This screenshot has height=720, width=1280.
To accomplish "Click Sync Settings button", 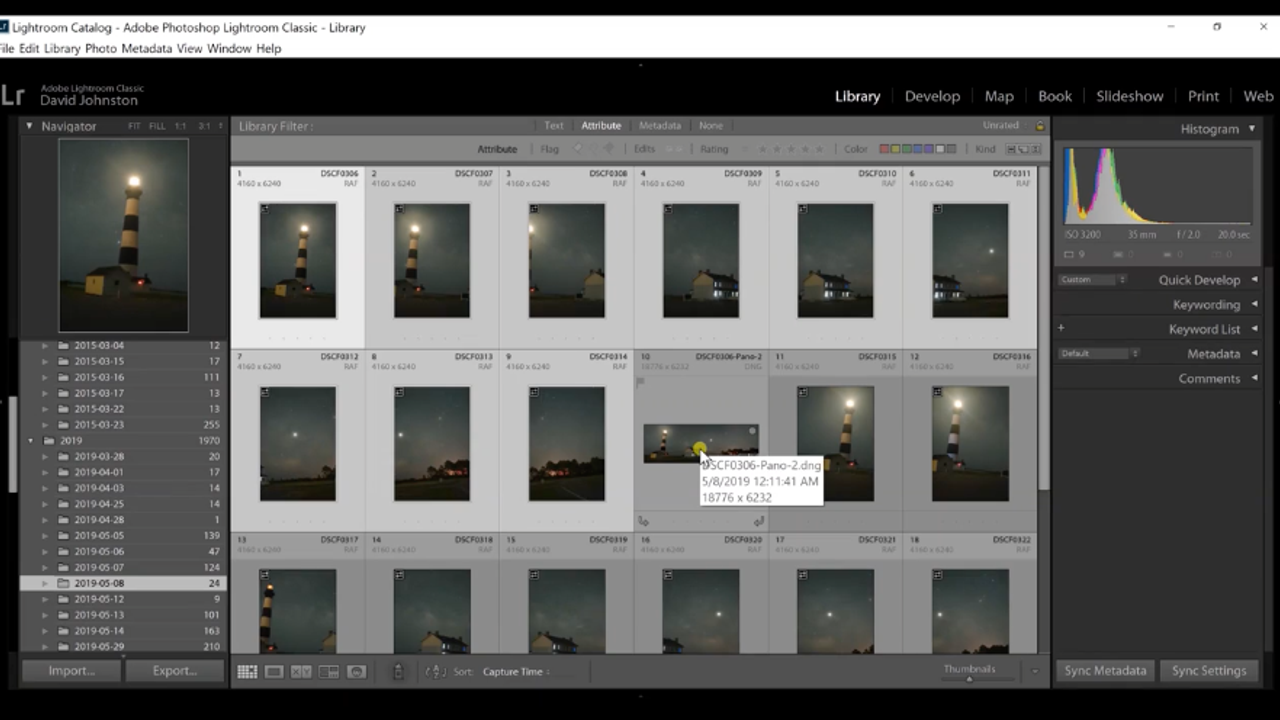I will (x=1209, y=670).
